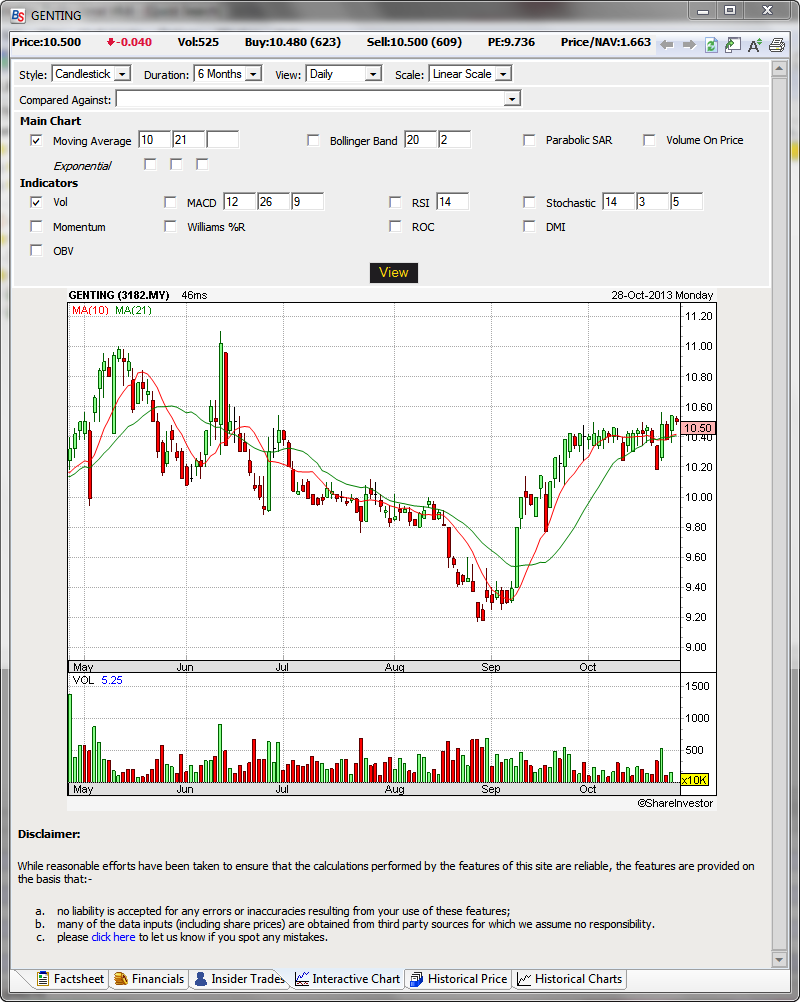Click the empty third Moving Average field
The image size is (800, 1002).
click(222, 140)
